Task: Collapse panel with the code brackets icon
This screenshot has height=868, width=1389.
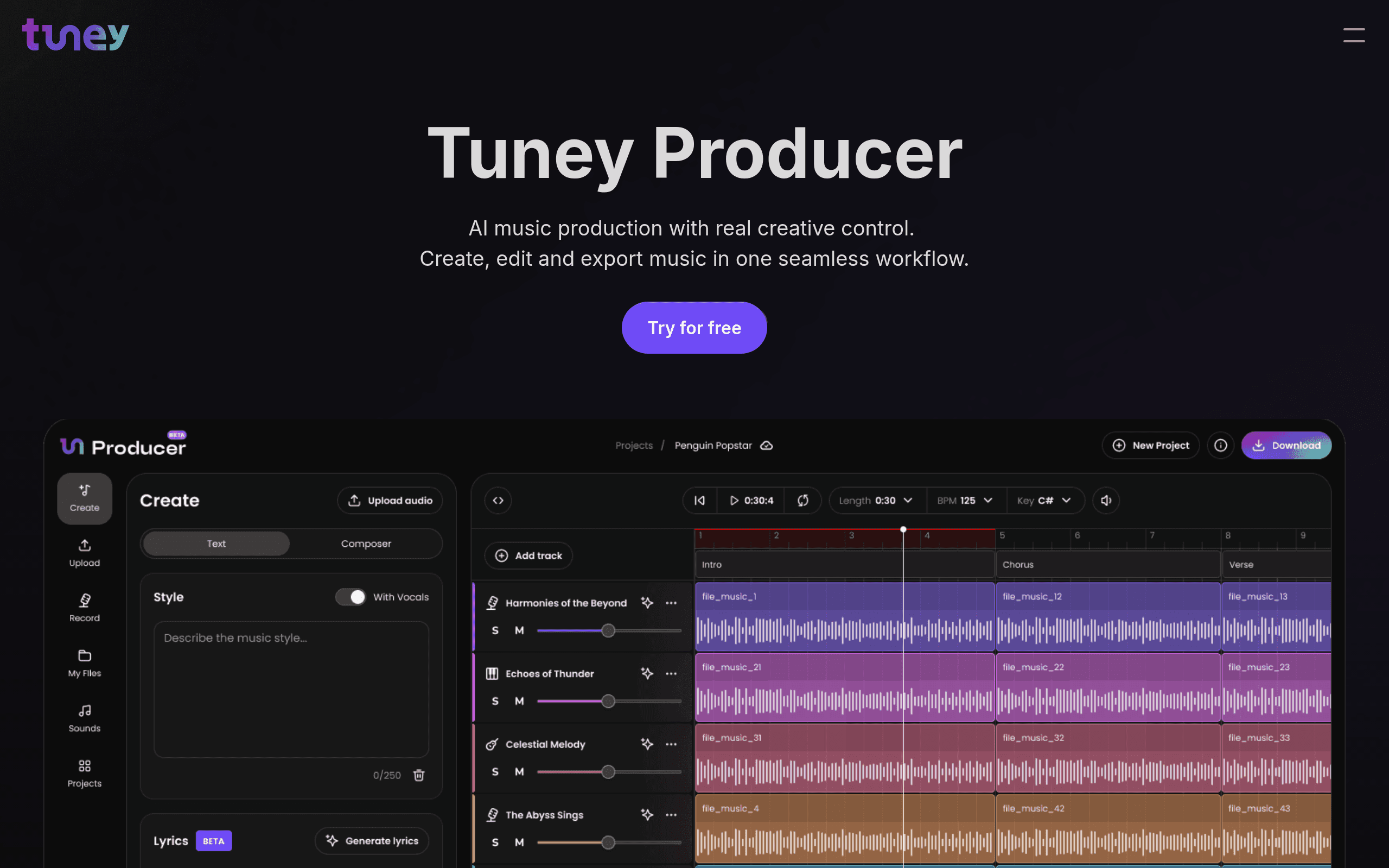Action: click(498, 501)
